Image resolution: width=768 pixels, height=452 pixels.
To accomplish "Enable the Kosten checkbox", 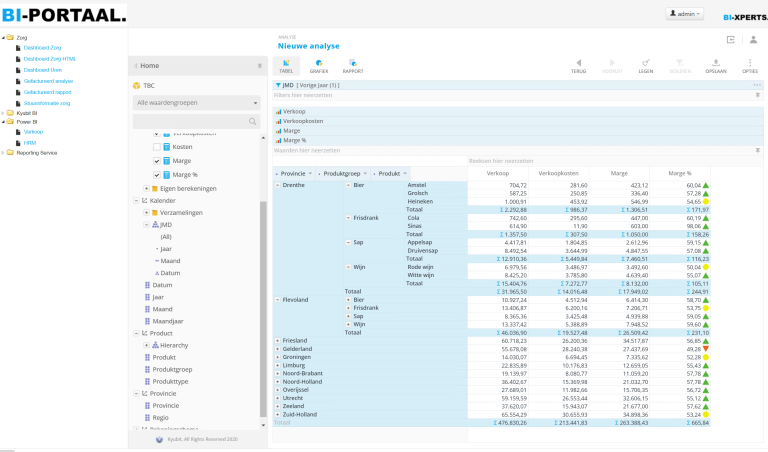I will [157, 147].
